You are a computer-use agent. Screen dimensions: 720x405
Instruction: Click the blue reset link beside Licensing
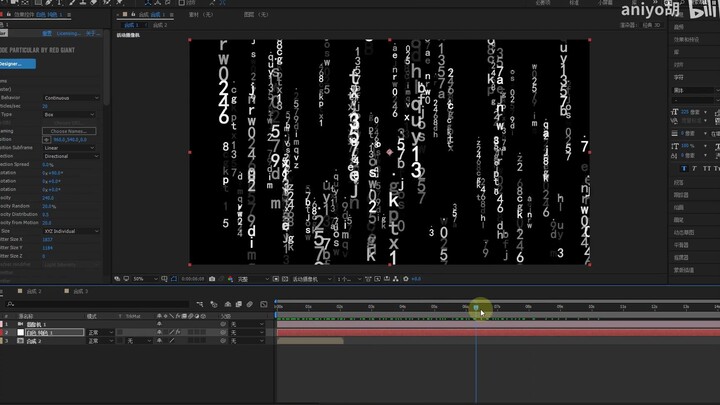pyautogui.click(x=47, y=34)
